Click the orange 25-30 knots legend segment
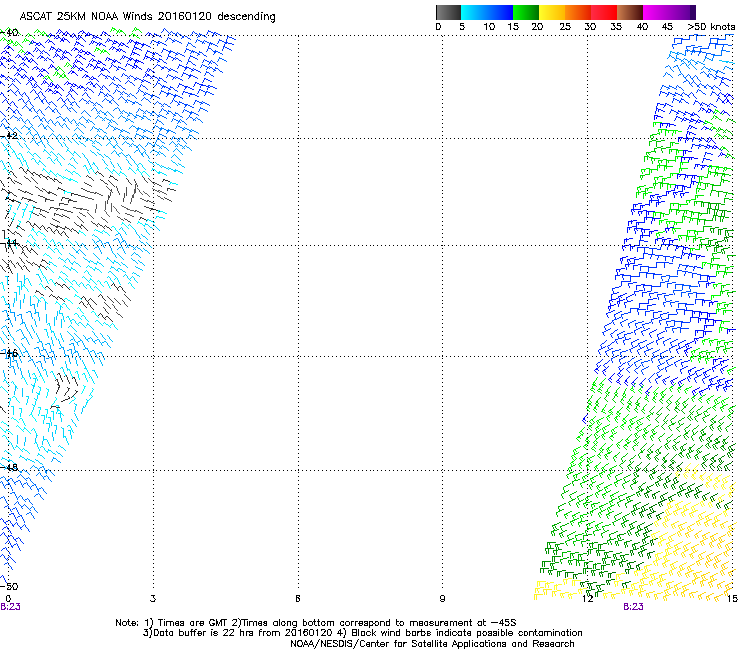This screenshot has height=650, width=740. [x=578, y=12]
